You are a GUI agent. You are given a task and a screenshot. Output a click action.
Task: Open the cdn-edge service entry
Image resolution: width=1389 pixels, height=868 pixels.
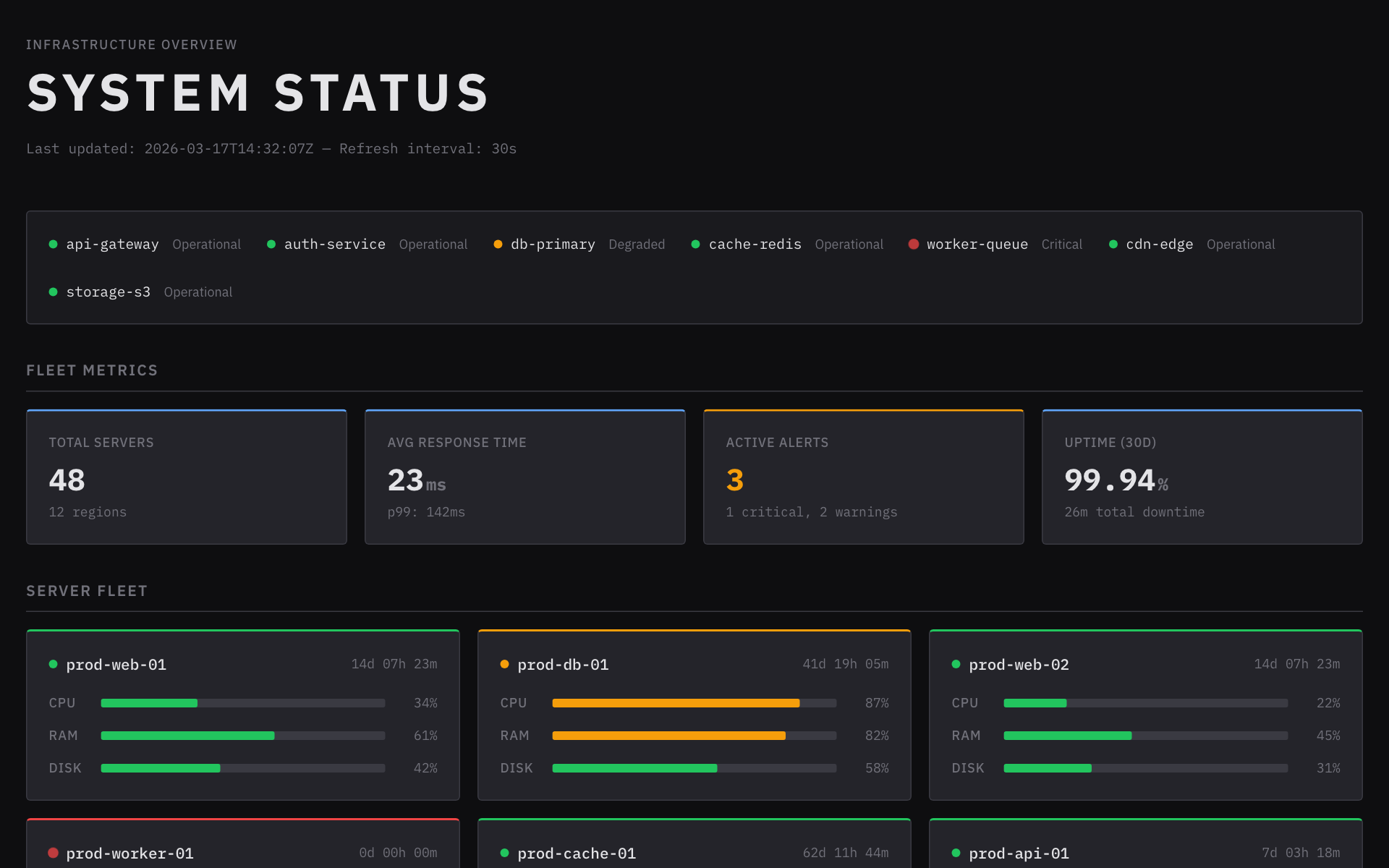coord(1159,244)
